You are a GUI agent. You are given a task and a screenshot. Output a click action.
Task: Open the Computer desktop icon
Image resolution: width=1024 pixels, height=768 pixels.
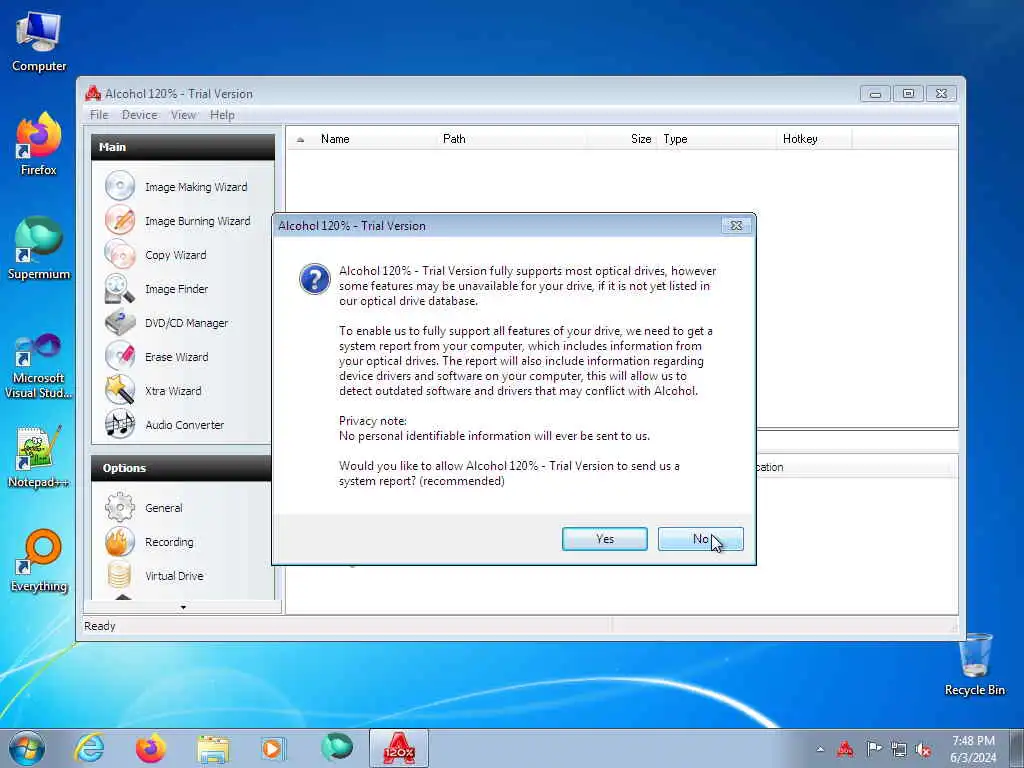[39, 42]
